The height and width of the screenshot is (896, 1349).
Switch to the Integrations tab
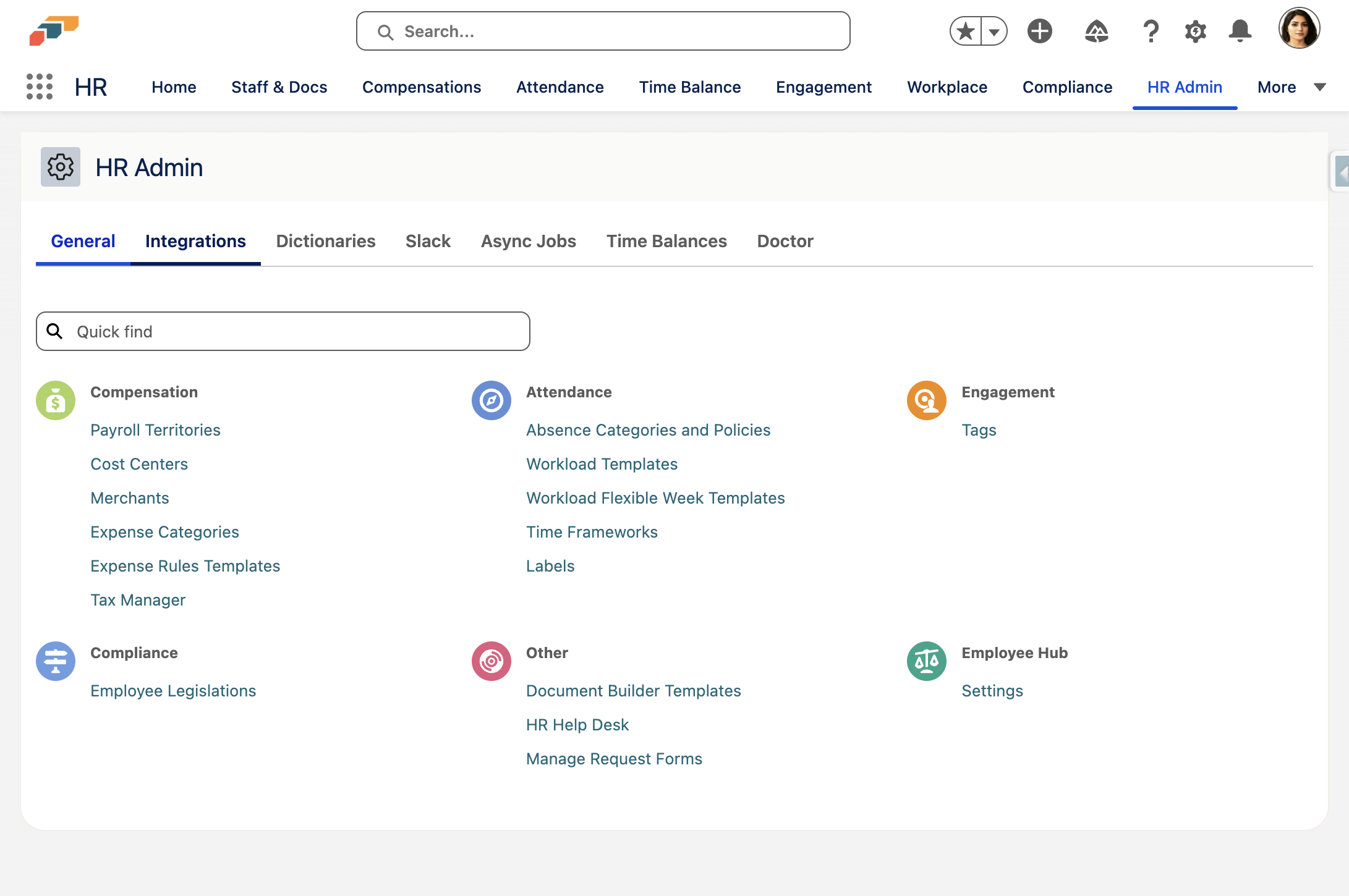195,241
